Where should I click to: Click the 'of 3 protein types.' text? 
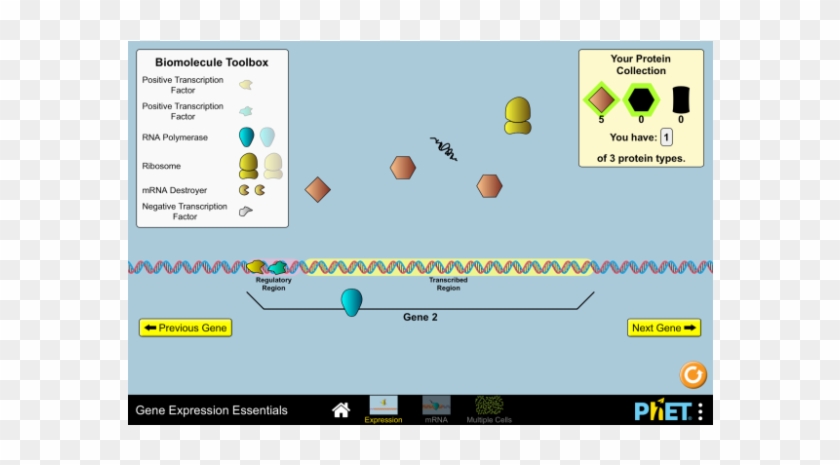(641, 159)
